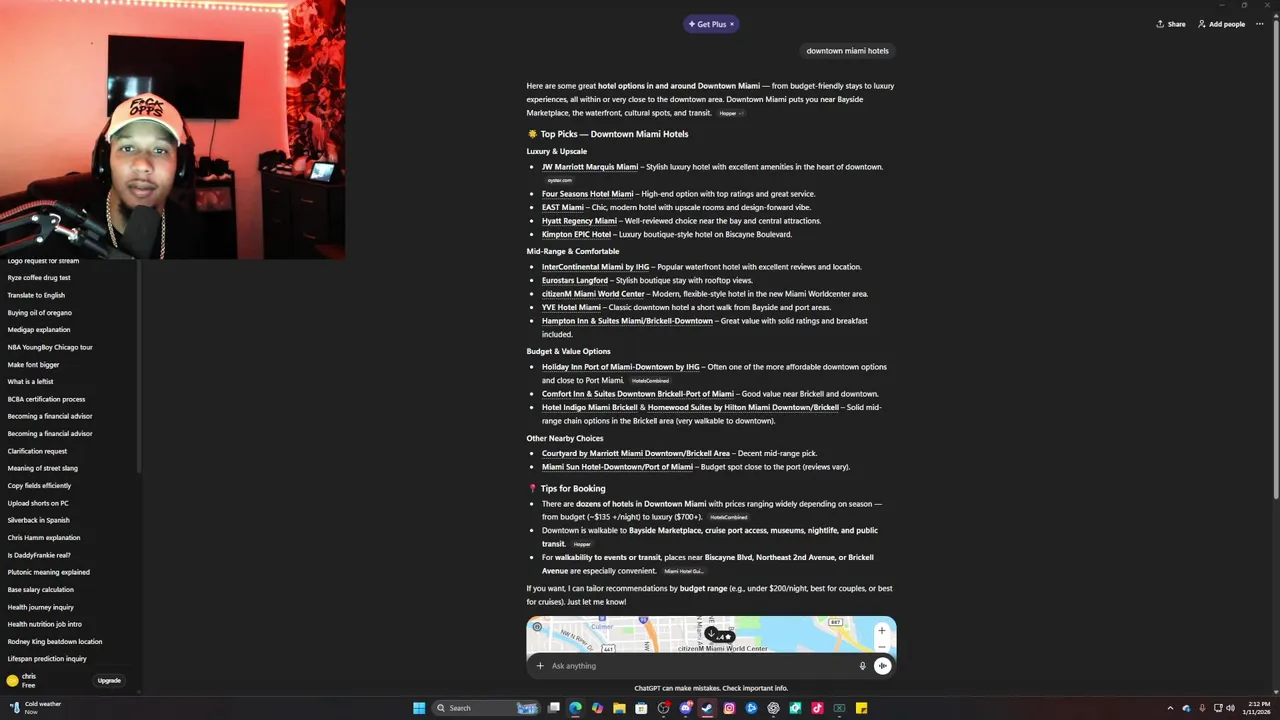Image resolution: width=1280 pixels, height=720 pixels.
Task: Open Microsoft Store from taskbar
Action: pyautogui.click(x=641, y=708)
